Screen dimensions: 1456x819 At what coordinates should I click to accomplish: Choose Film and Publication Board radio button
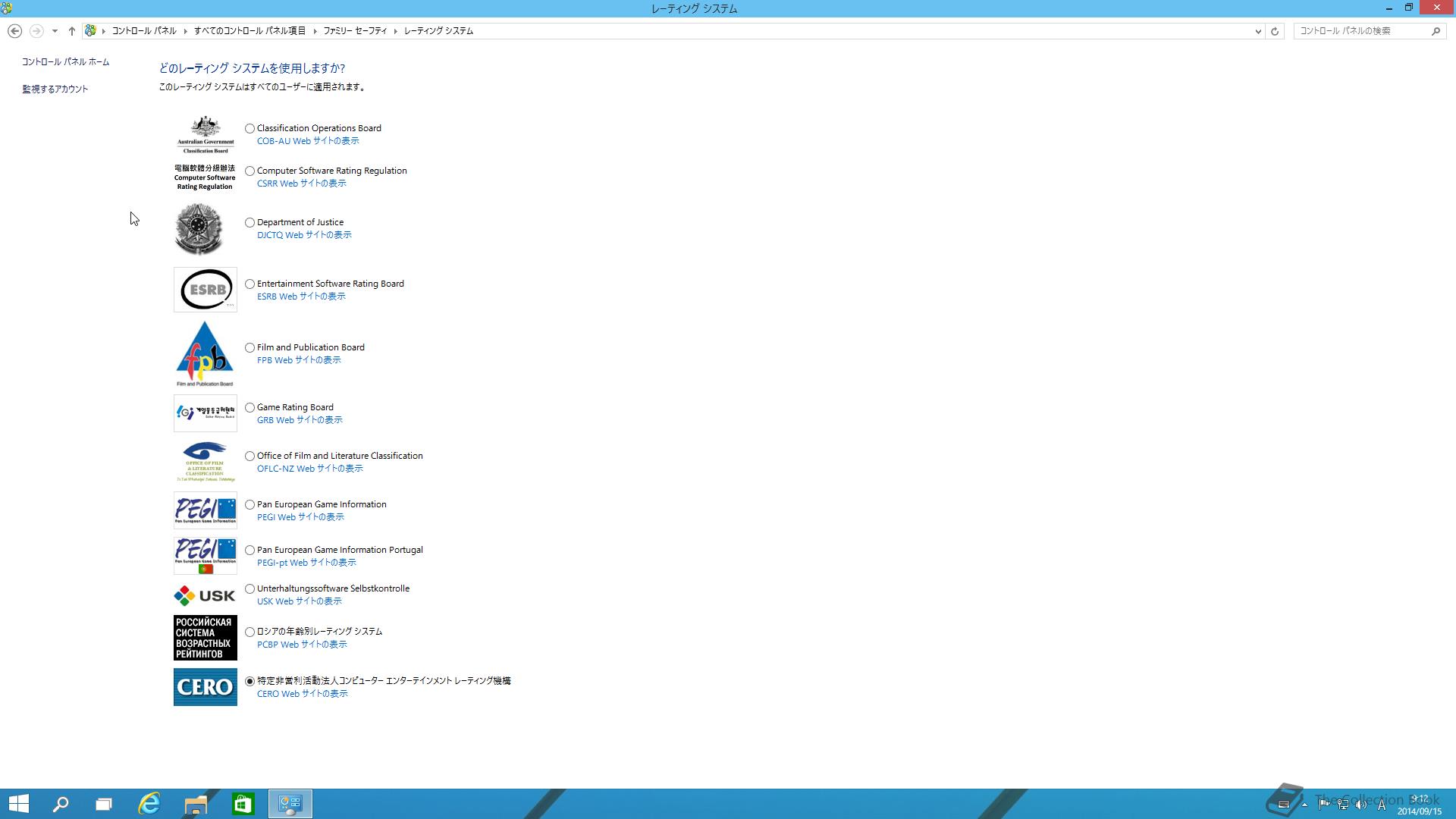249,348
